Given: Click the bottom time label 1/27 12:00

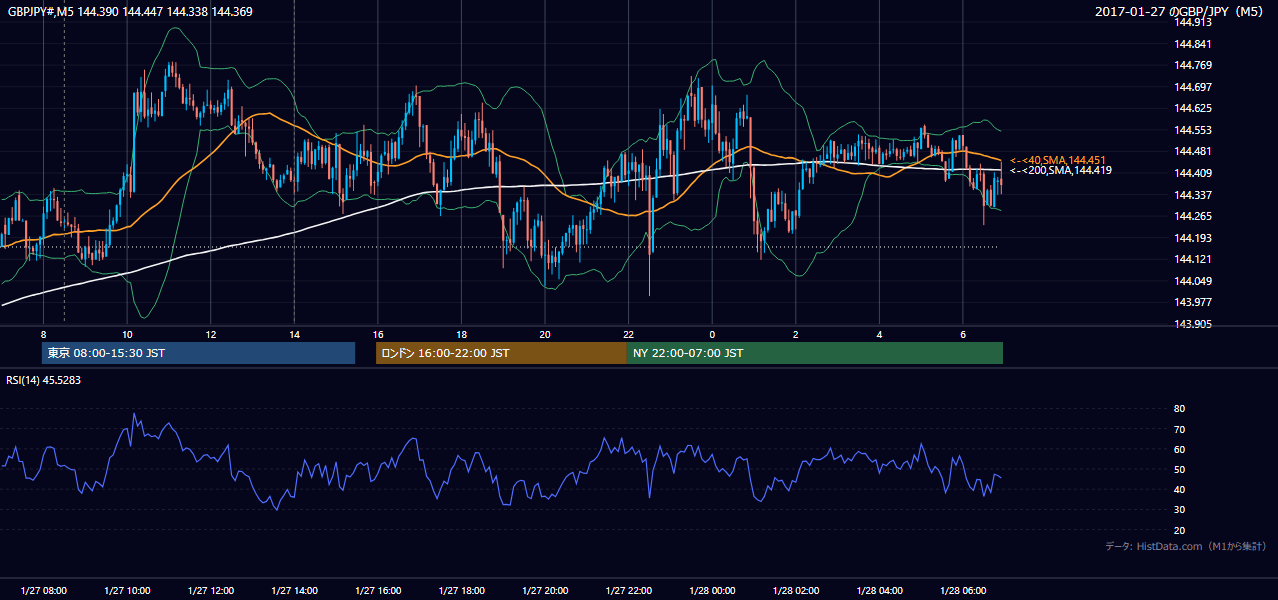Looking at the screenshot, I should 210,591.
